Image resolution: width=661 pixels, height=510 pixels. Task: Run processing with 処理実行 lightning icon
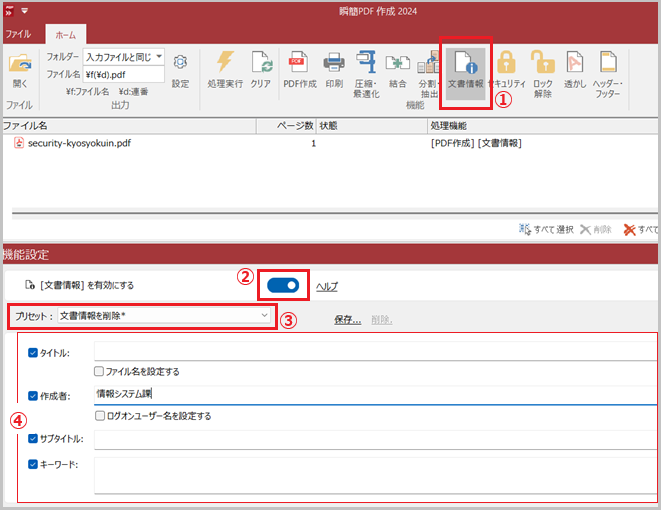point(225,62)
